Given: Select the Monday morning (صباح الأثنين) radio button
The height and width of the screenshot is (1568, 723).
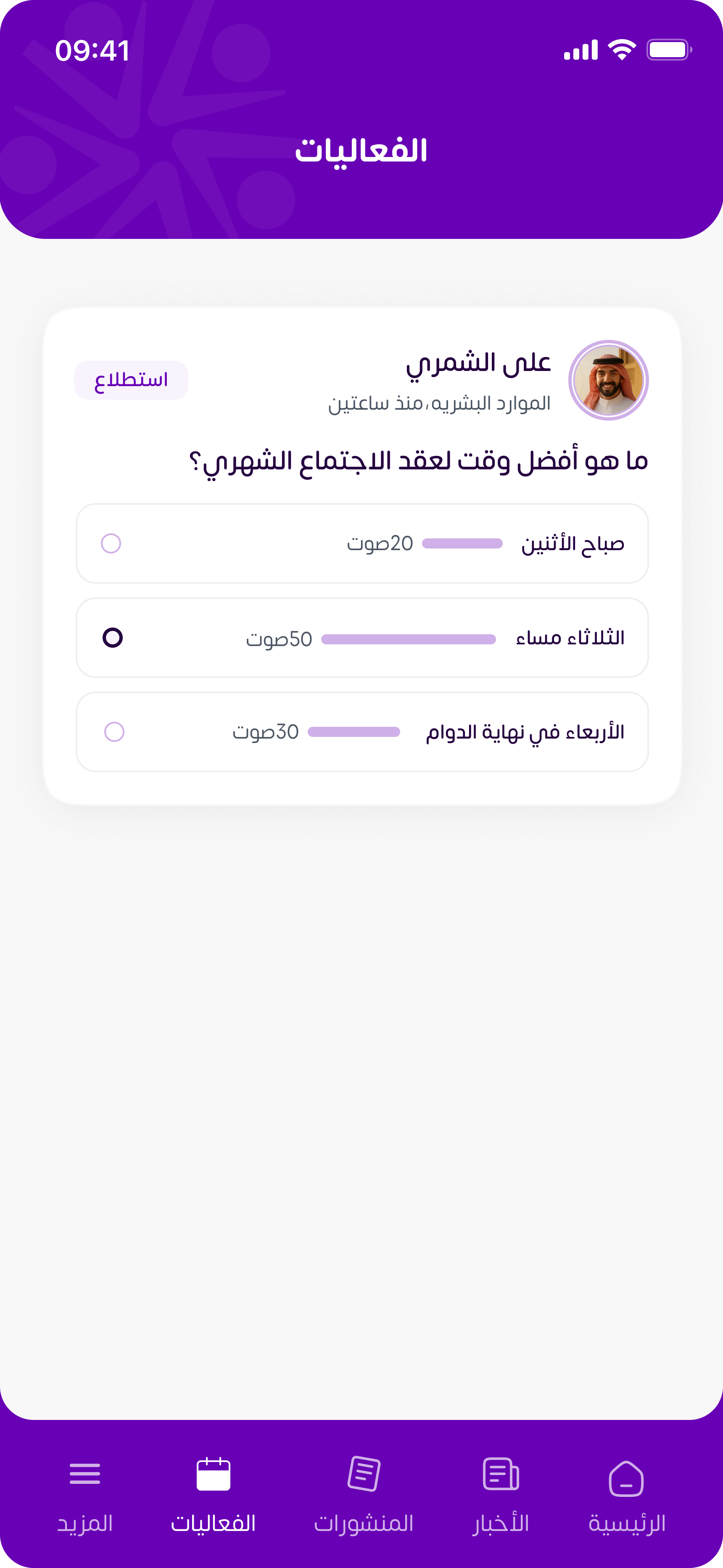Looking at the screenshot, I should 111,543.
